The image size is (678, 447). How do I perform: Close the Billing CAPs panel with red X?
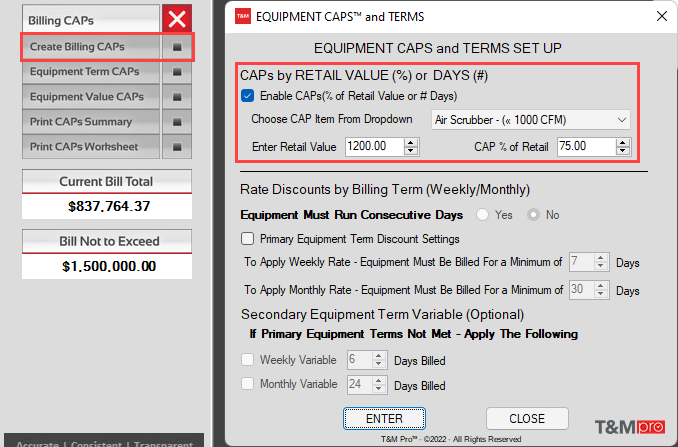(177, 19)
